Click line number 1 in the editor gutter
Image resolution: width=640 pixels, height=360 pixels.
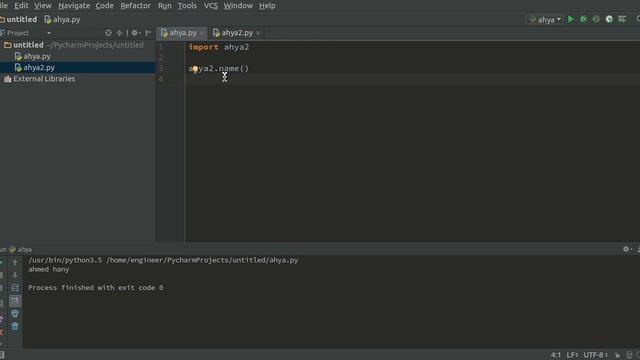(x=161, y=47)
